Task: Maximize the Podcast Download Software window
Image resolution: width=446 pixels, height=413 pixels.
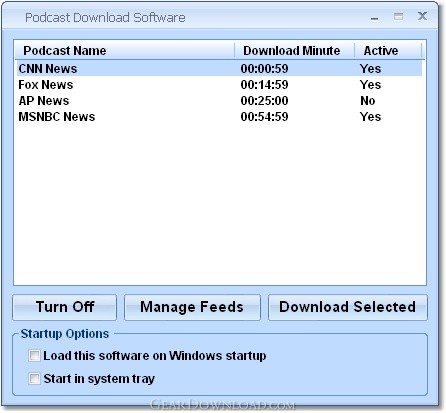Action: pyautogui.click(x=398, y=16)
